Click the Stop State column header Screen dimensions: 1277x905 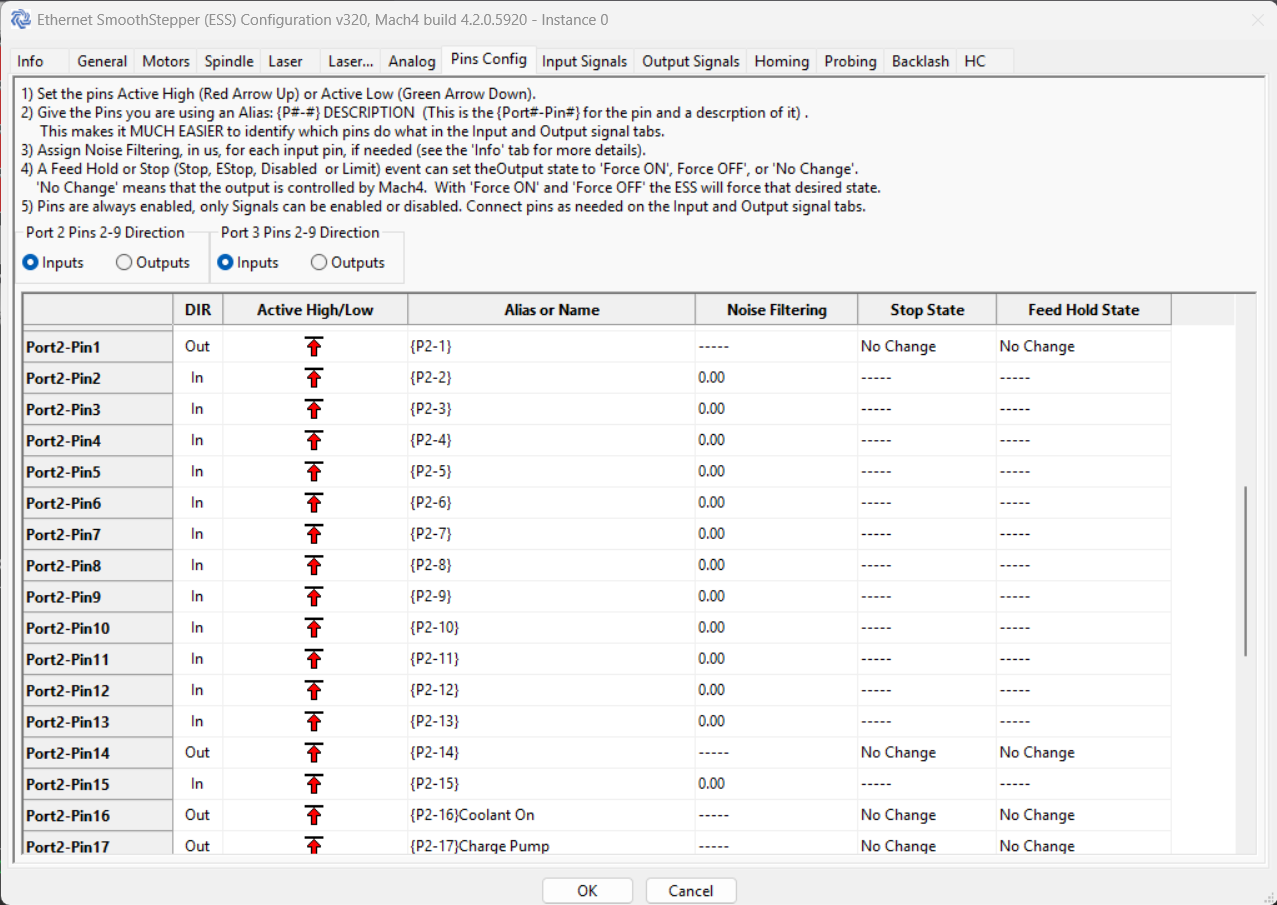coord(927,310)
